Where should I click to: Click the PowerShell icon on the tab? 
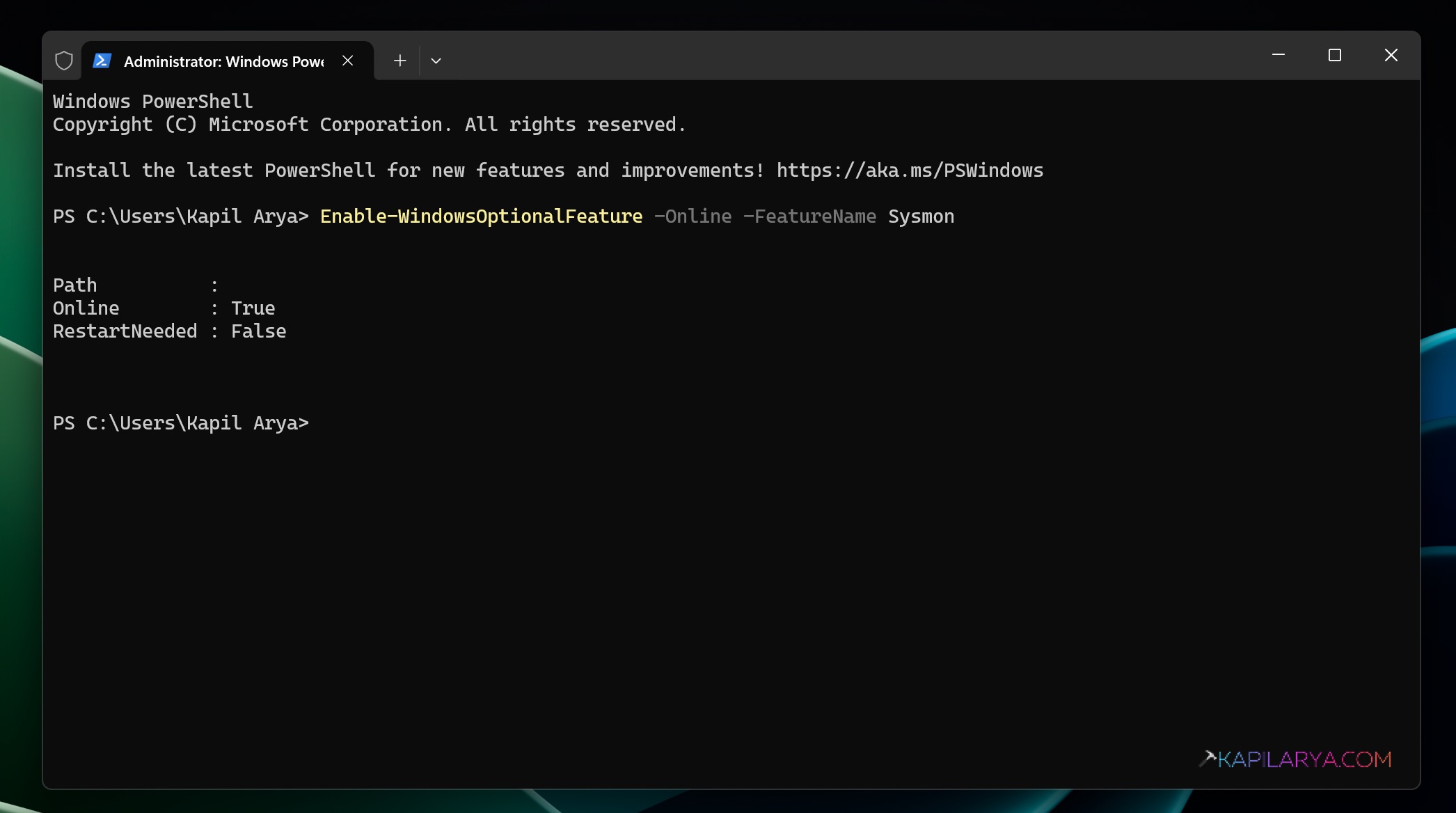[x=102, y=61]
